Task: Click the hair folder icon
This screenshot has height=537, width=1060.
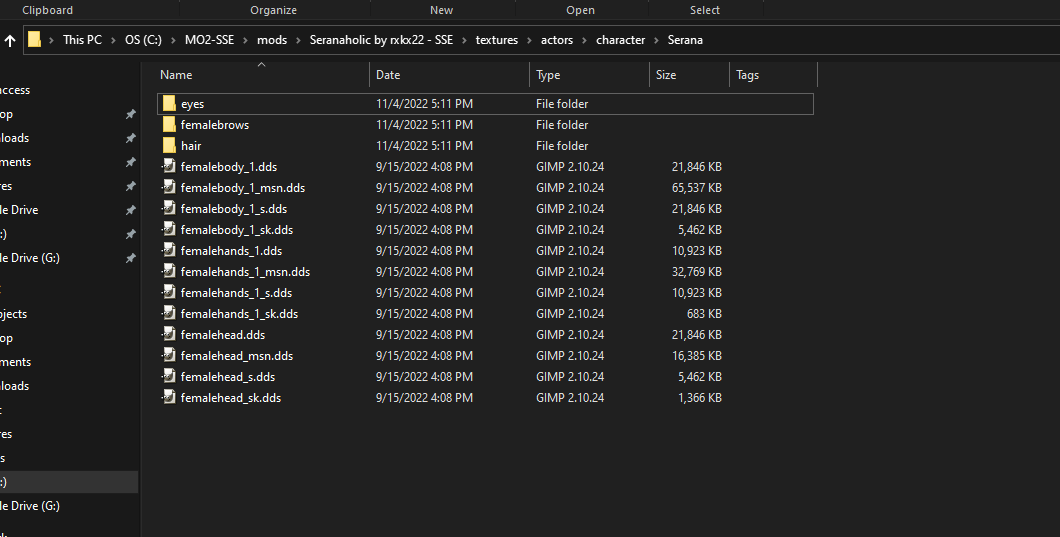Action: (169, 146)
